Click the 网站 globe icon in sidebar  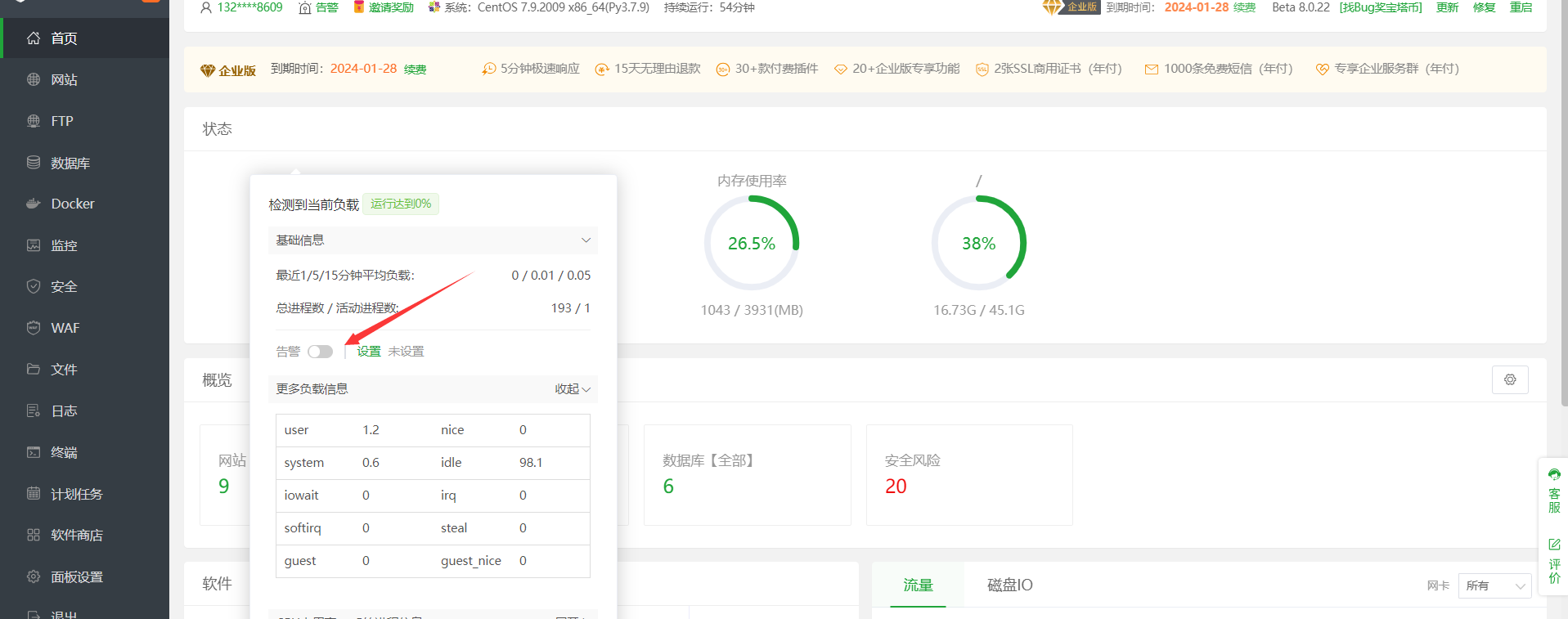pyautogui.click(x=34, y=79)
